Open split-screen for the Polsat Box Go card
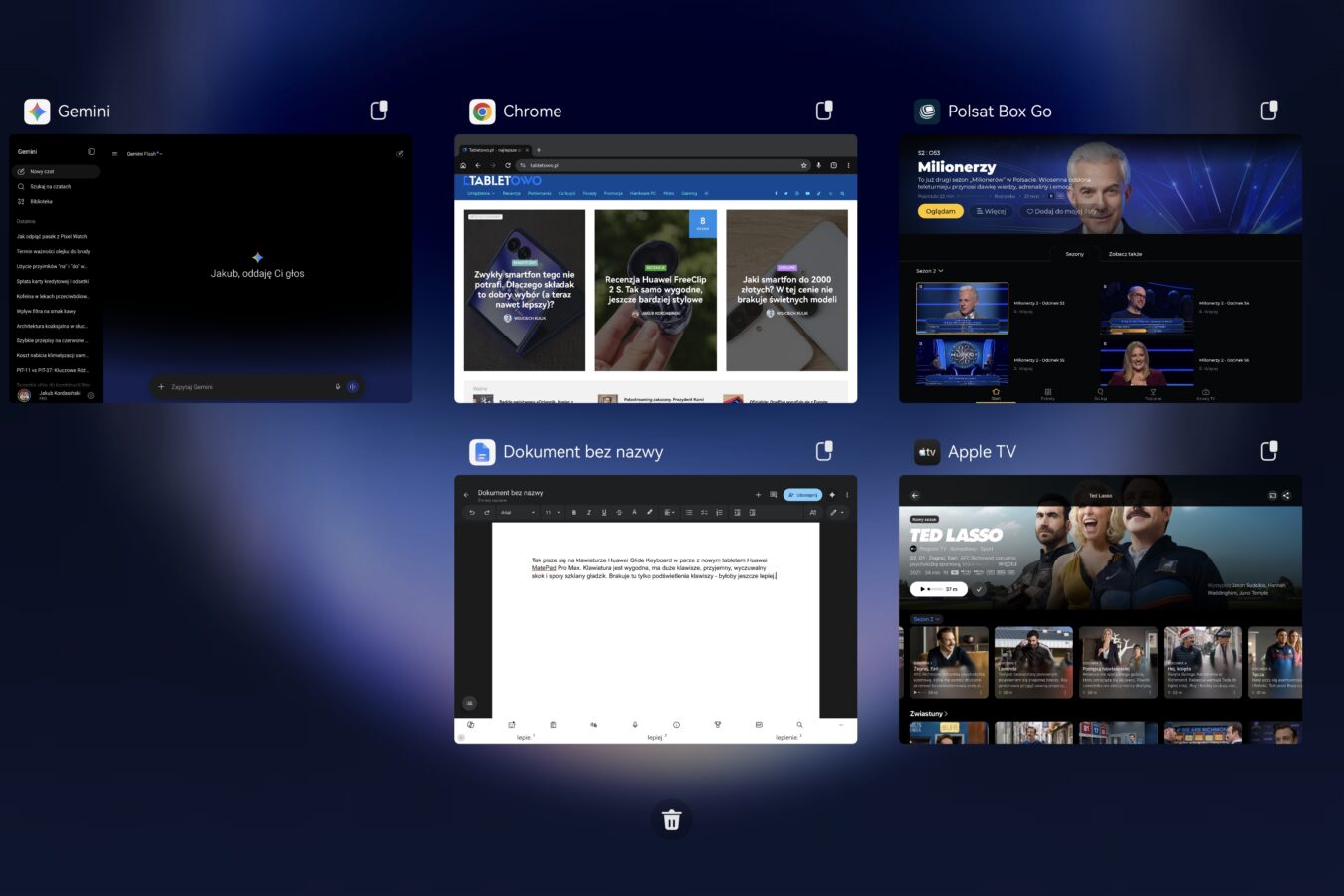 coord(1269,111)
